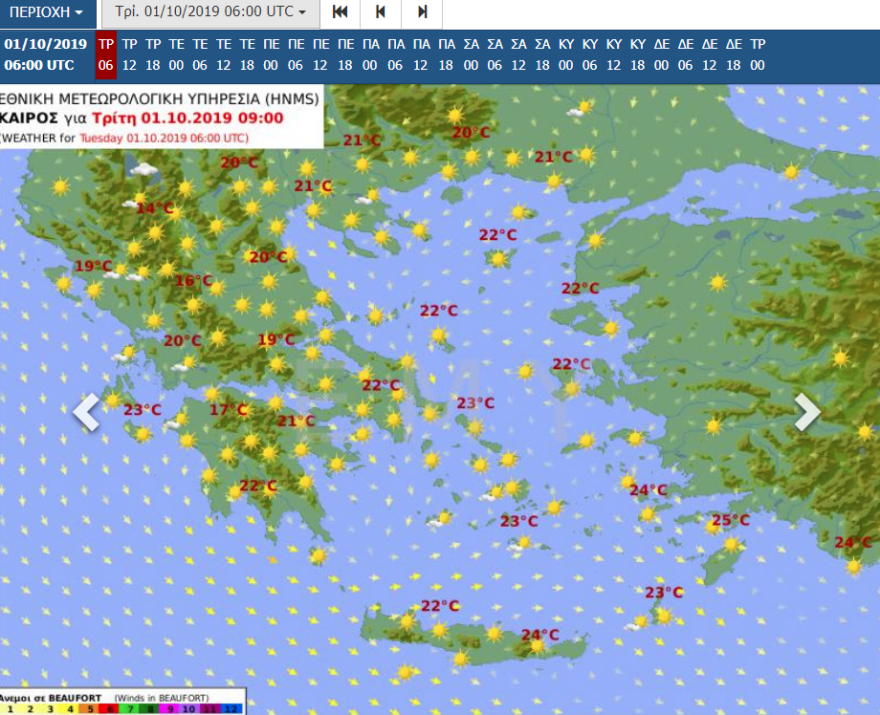The width and height of the screenshot is (880, 715).
Task: Click the right map navigation chevron
Action: coord(808,411)
